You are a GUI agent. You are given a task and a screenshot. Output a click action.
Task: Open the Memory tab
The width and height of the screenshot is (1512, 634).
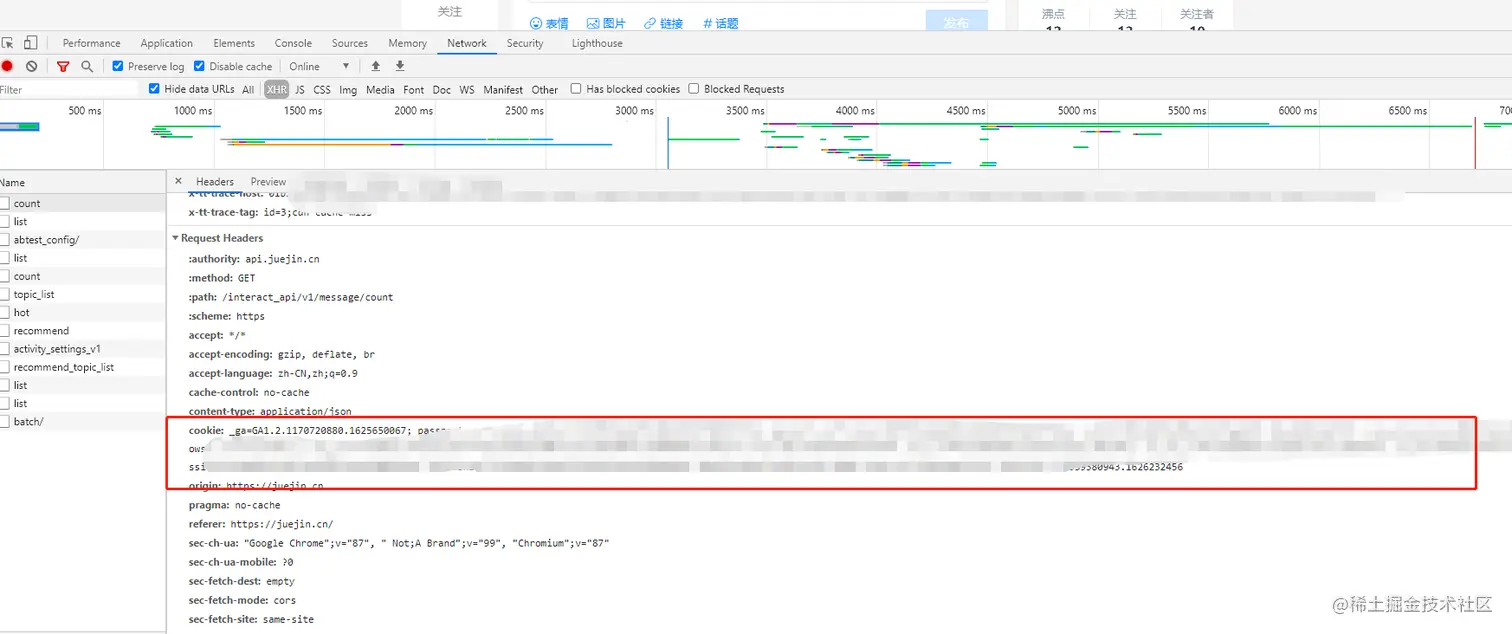(x=407, y=43)
